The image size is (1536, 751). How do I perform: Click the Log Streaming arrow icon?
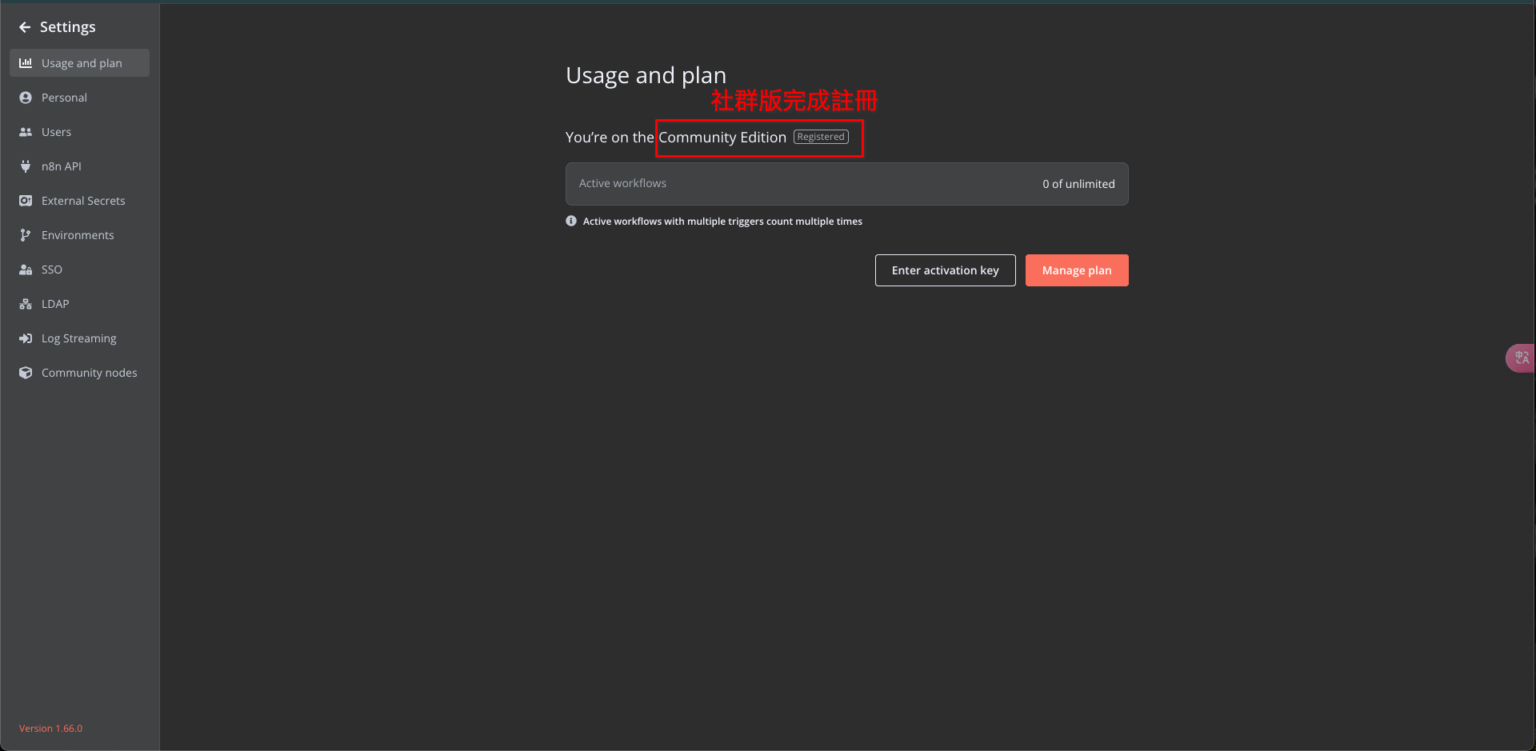pyautogui.click(x=26, y=339)
